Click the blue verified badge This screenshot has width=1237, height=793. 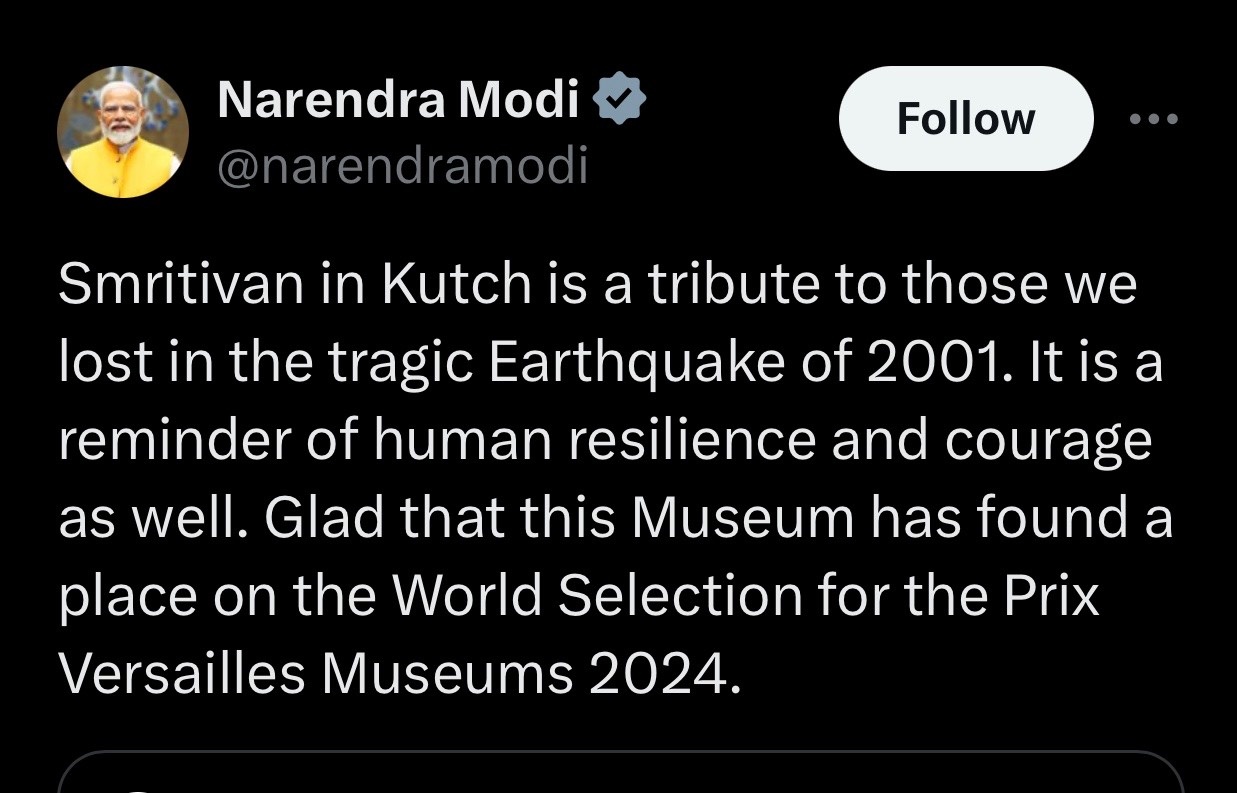point(620,98)
